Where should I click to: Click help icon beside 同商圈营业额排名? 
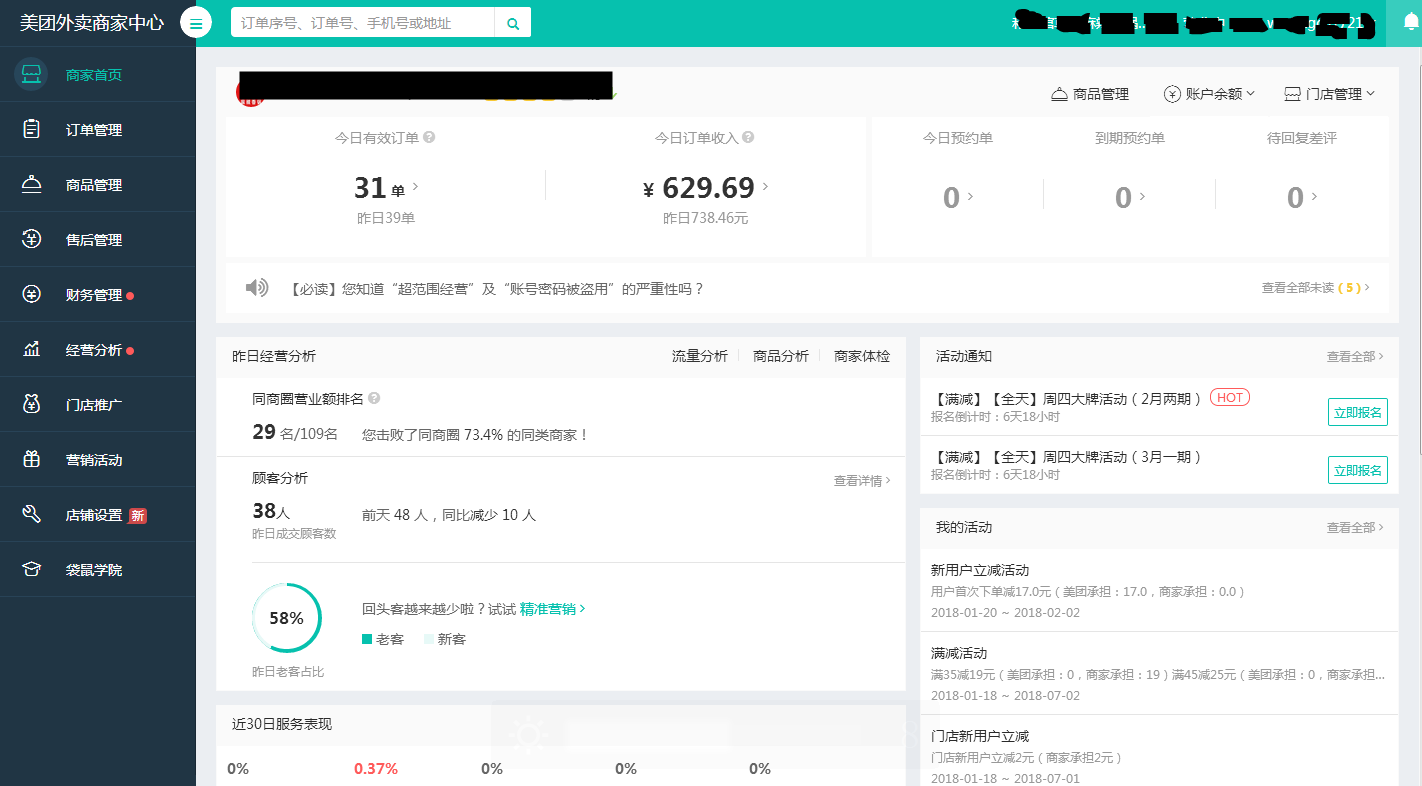[374, 398]
